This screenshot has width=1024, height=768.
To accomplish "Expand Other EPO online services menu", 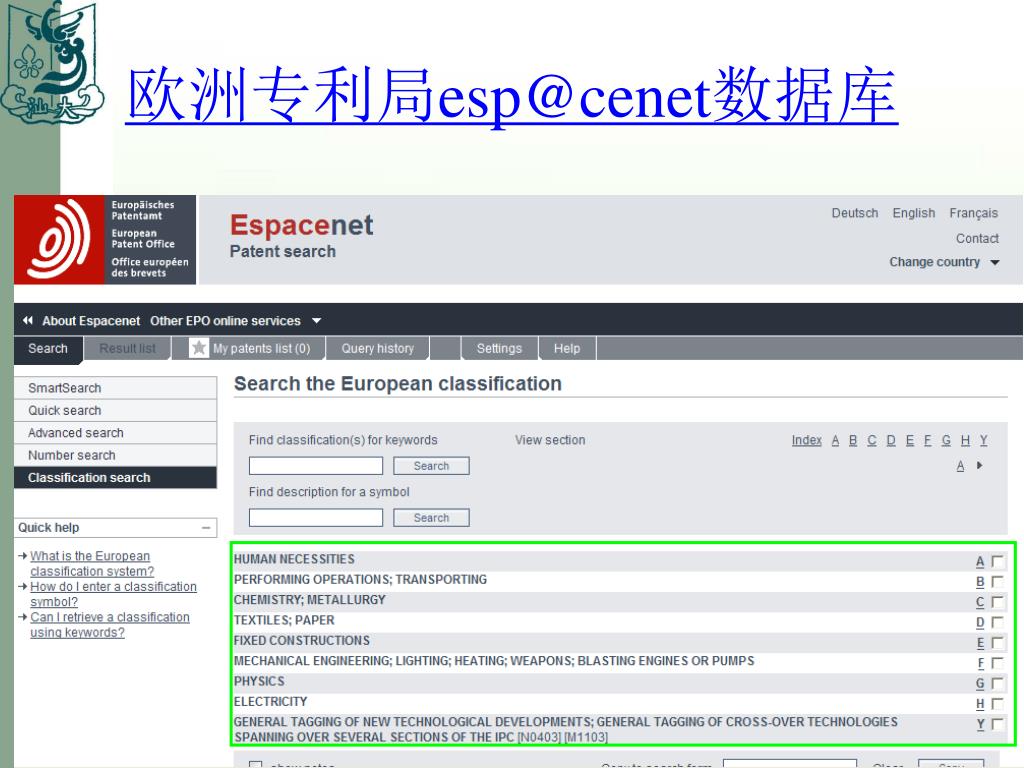I will [x=236, y=321].
